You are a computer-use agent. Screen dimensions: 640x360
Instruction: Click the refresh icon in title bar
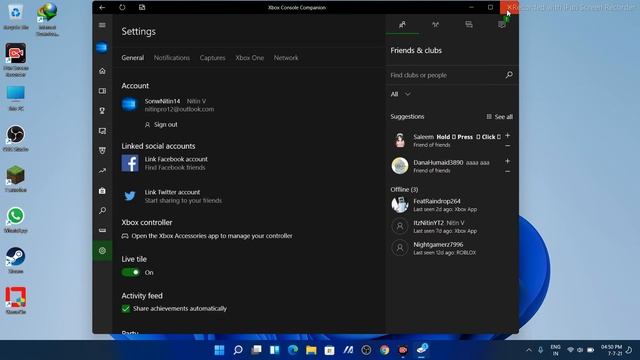[x=122, y=7]
